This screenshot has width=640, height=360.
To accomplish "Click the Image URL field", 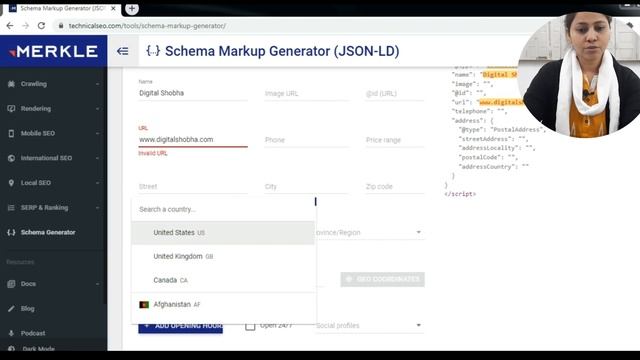I will click(x=307, y=93).
